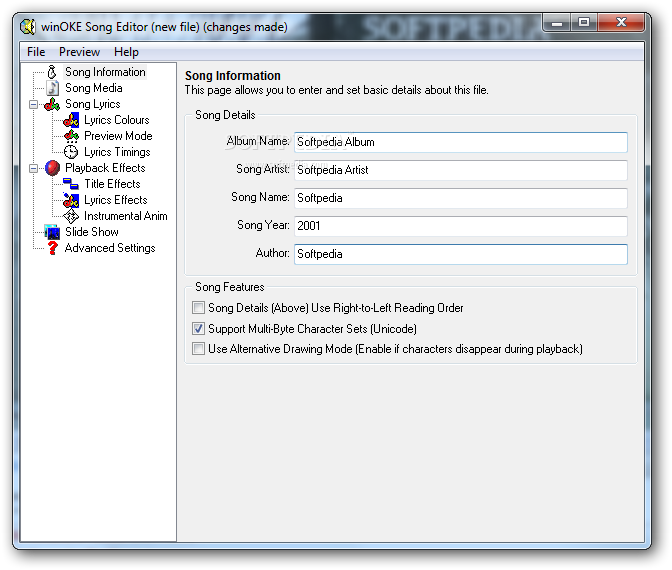
Task: Click the Lyrics Timings clock icon
Action: (x=71, y=152)
